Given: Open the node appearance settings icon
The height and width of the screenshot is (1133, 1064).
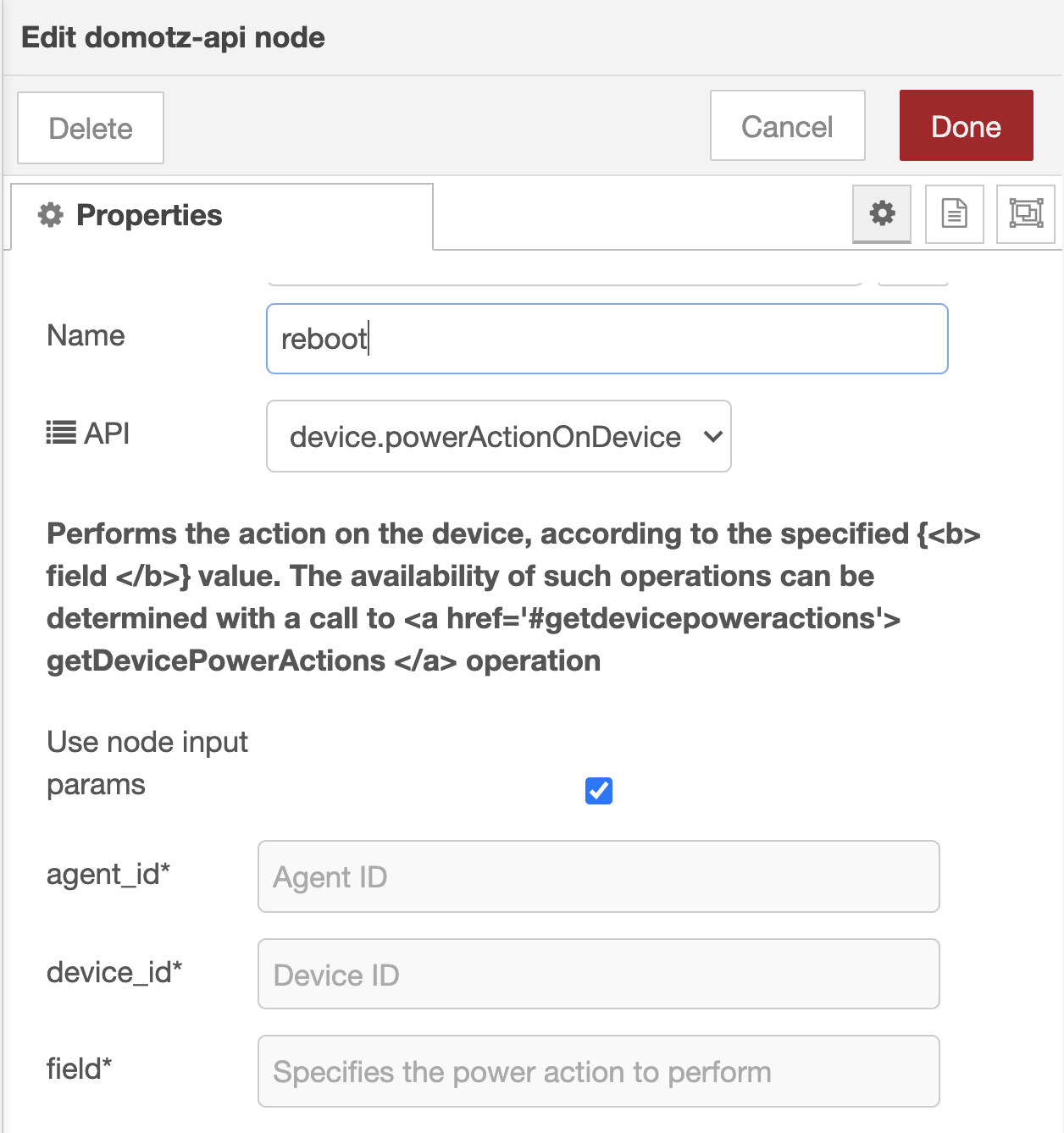Looking at the screenshot, I should (1025, 213).
